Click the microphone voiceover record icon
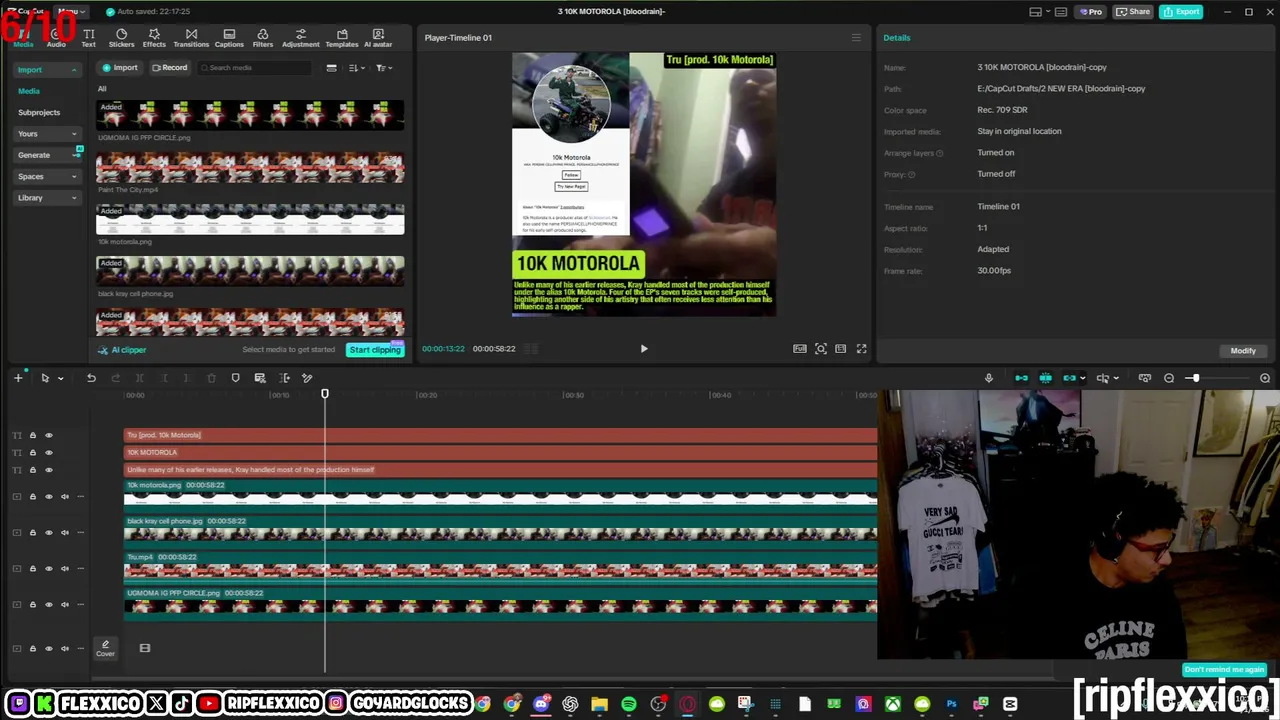This screenshot has width=1280, height=720. coord(989,378)
